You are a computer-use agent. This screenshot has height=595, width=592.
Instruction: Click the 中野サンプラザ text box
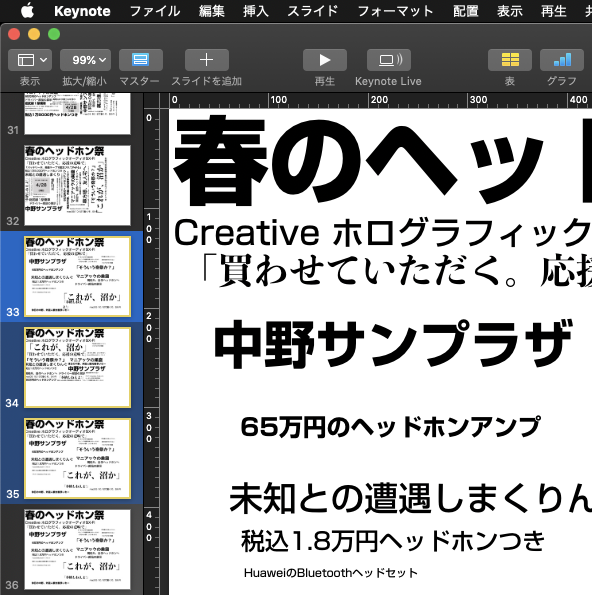click(393, 344)
